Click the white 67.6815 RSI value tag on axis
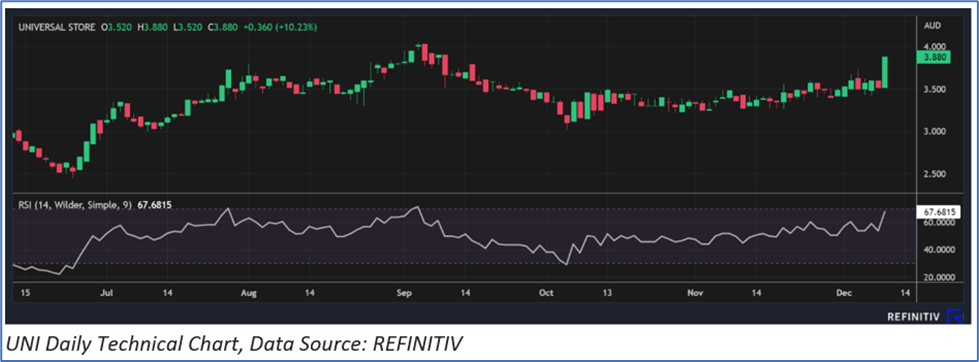Screen dimensions: 979x362 [x=938, y=212]
